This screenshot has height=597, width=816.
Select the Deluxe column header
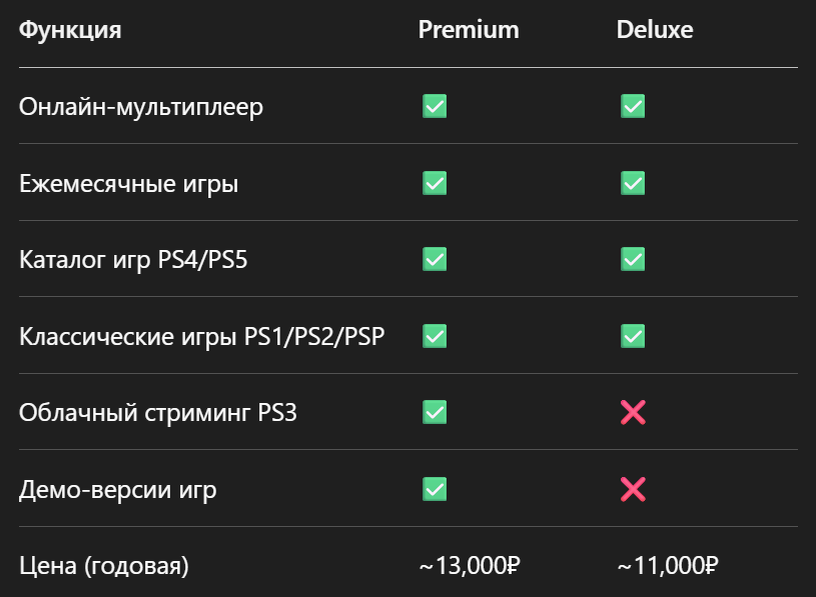(655, 30)
